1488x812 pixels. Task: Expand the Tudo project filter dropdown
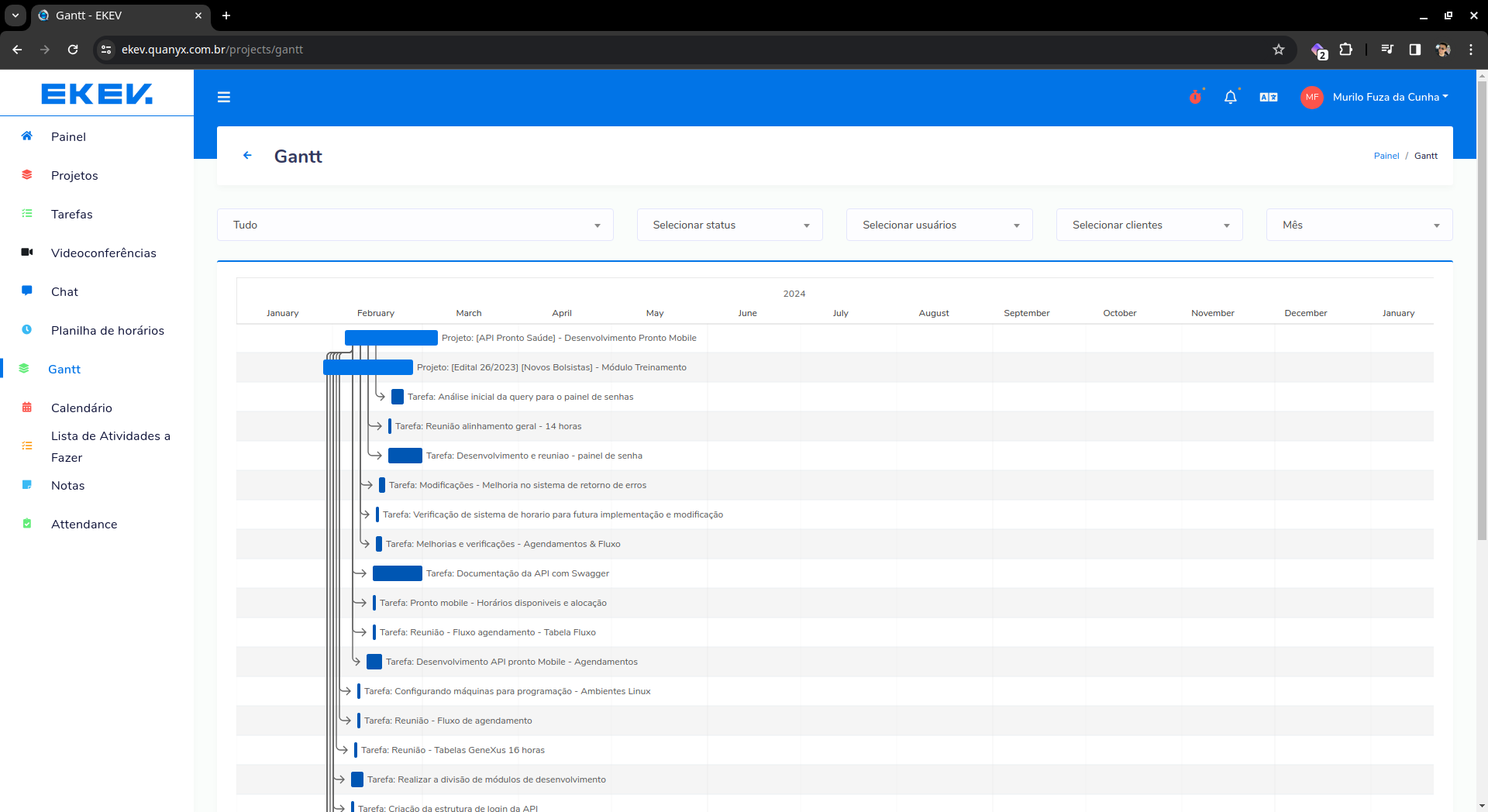tap(415, 225)
